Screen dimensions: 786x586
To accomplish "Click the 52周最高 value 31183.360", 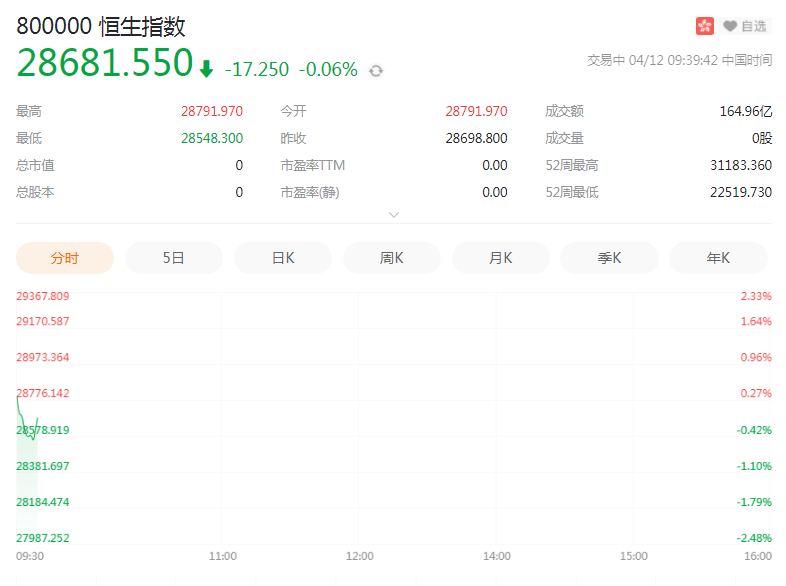I will click(741, 165).
